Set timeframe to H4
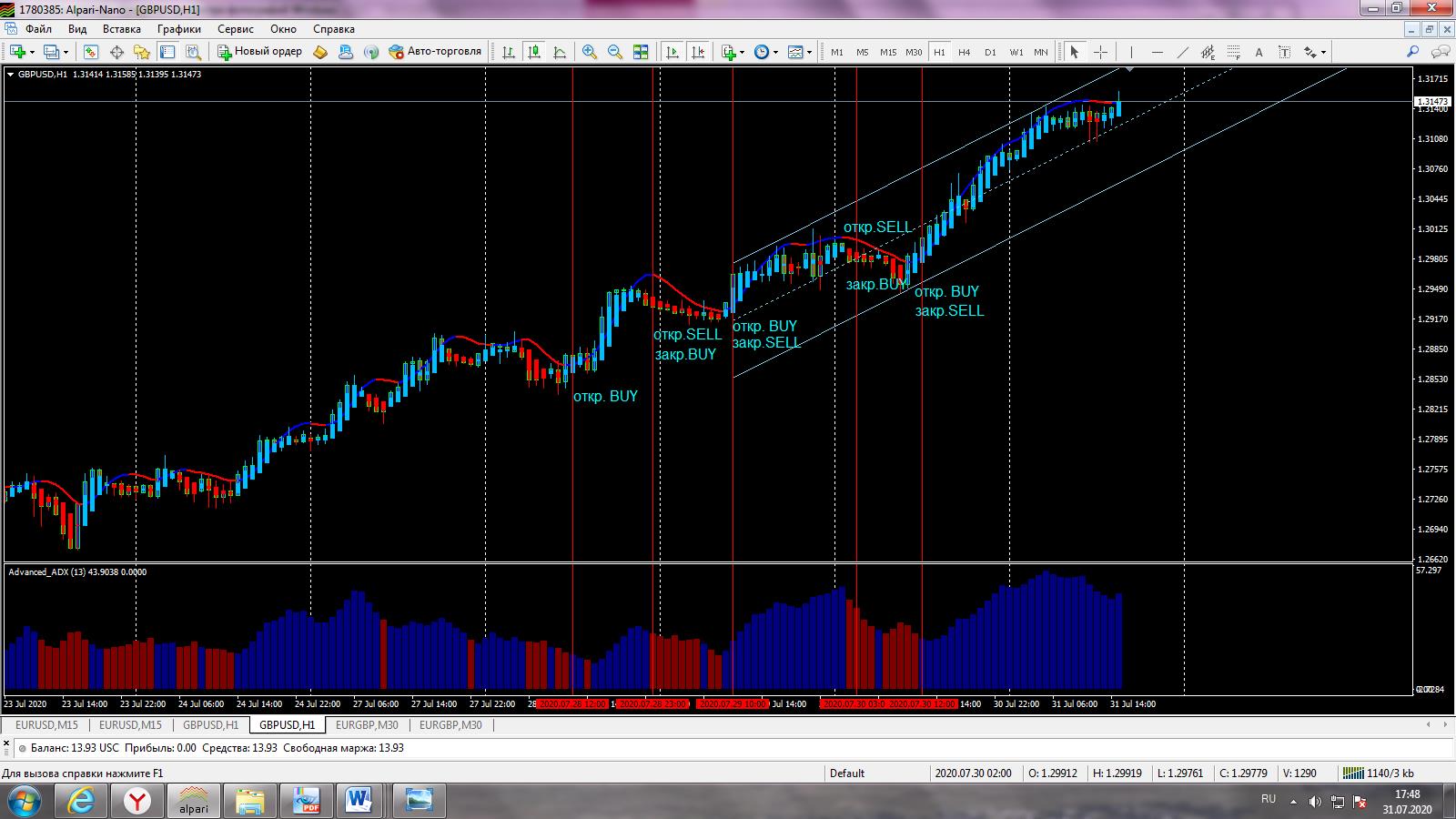 point(965,52)
